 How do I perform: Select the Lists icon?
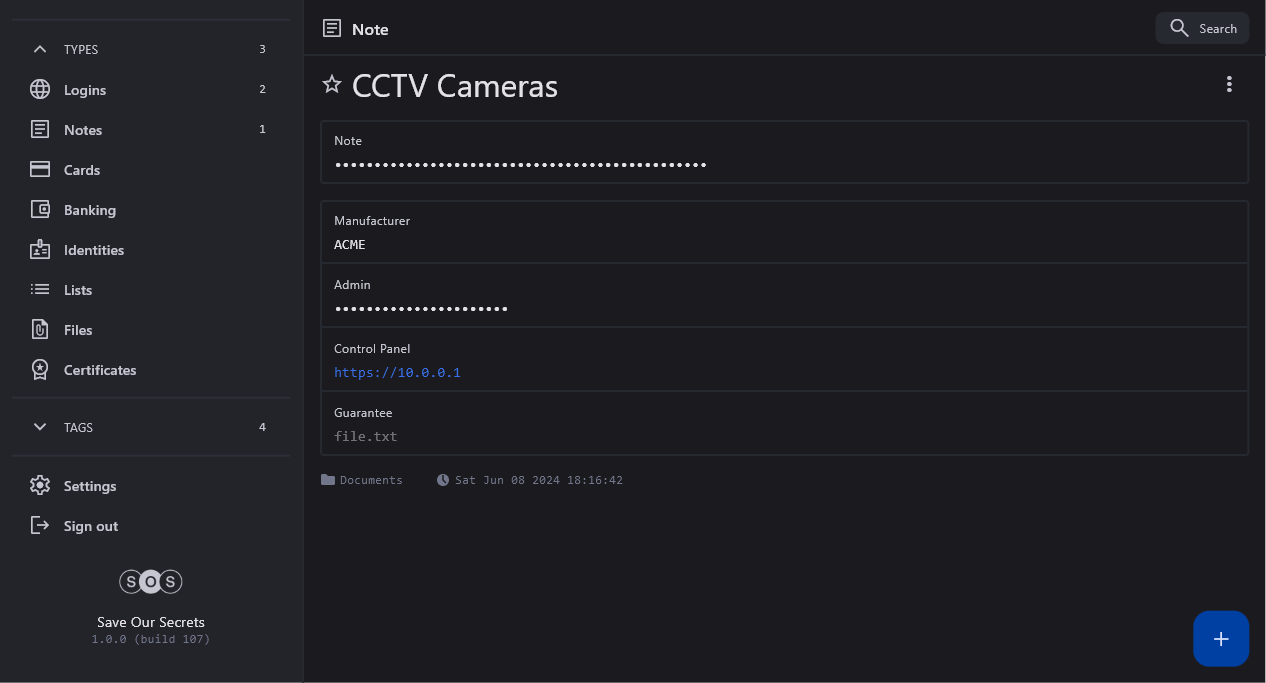pyautogui.click(x=40, y=290)
